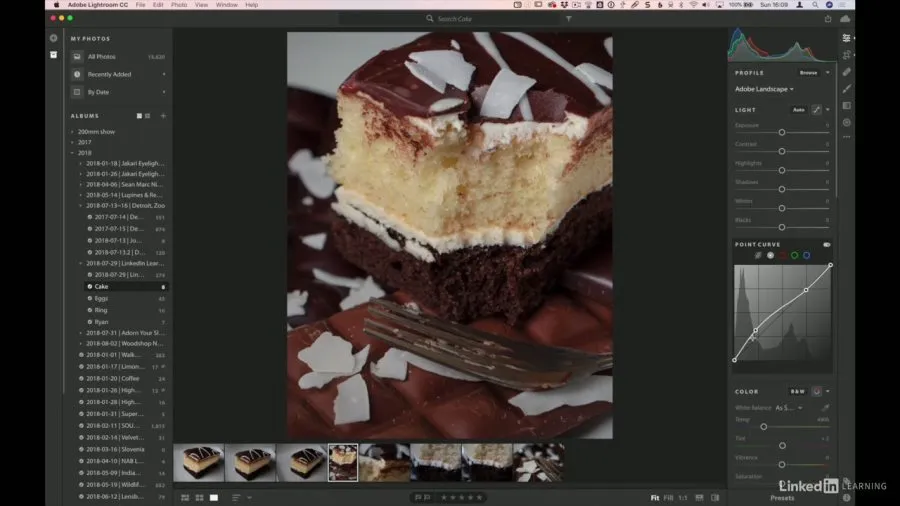Image resolution: width=900 pixels, height=506 pixels.
Task: Select the first cake thumbnail in filmstrip
Action: [x=198, y=463]
